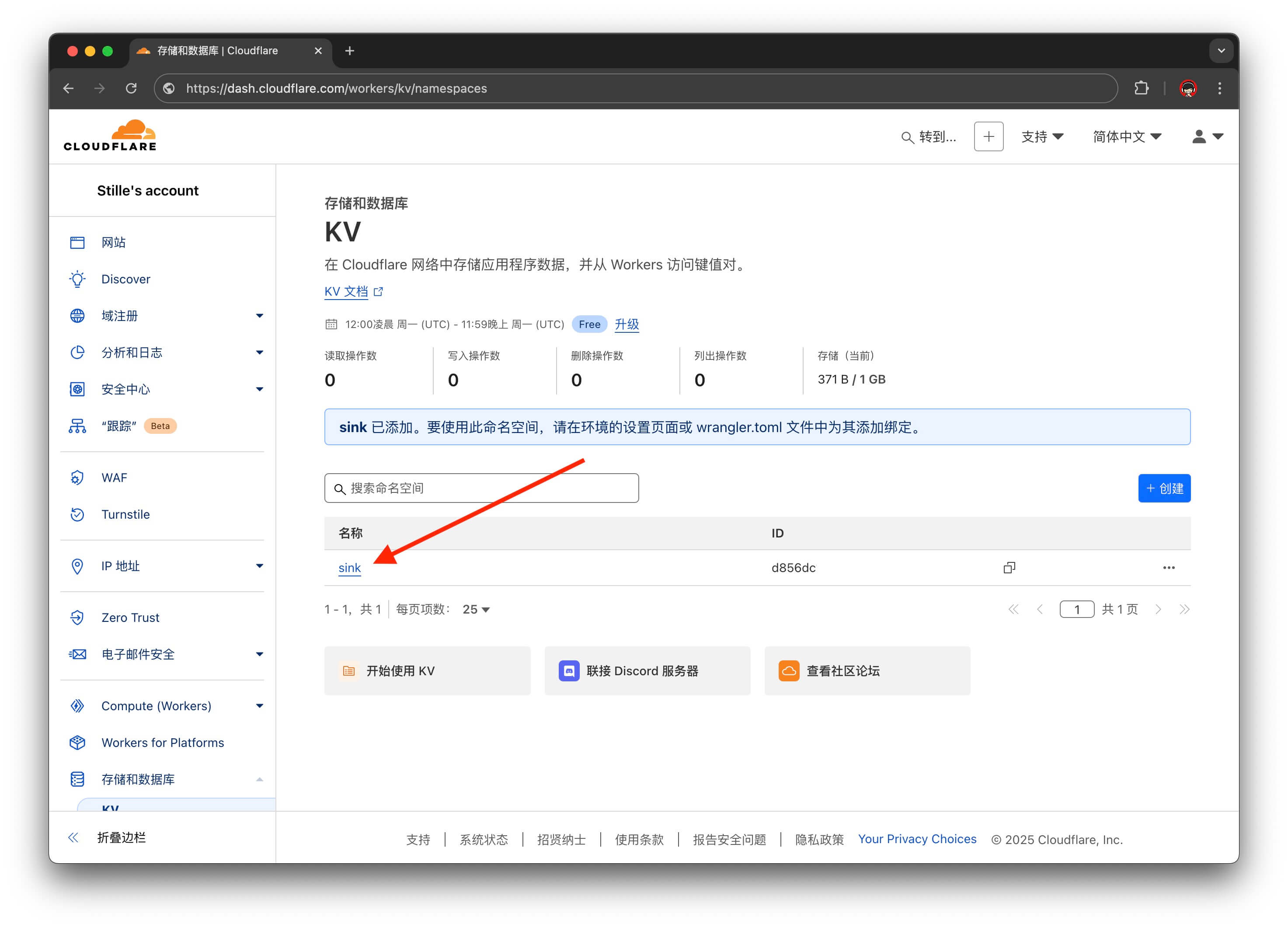Click the Cloudflare logo
Screen dimensions: 1288x928
[110, 136]
